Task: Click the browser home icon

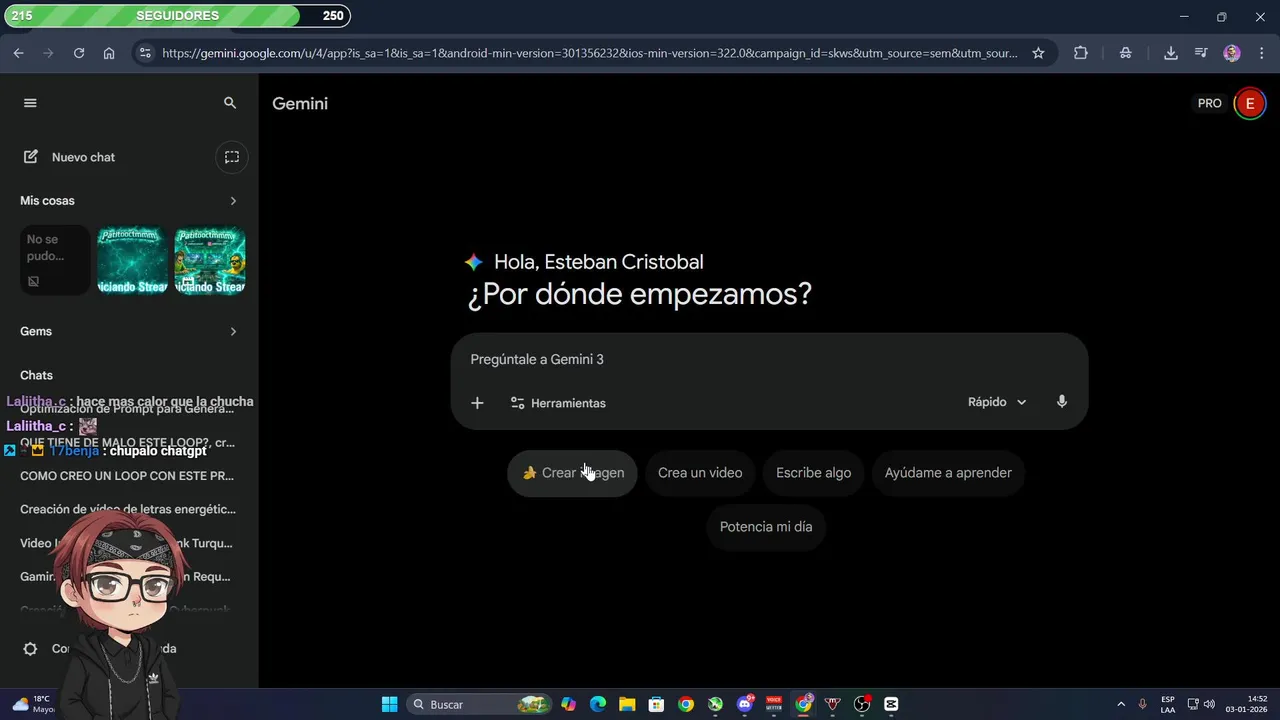Action: click(109, 53)
